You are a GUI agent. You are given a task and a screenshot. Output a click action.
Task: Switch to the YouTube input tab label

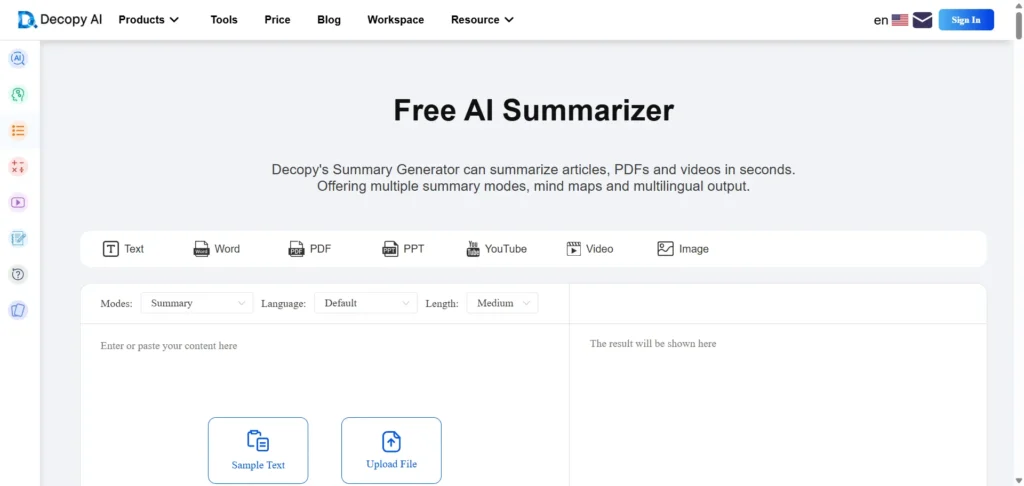pyautogui.click(x=505, y=249)
